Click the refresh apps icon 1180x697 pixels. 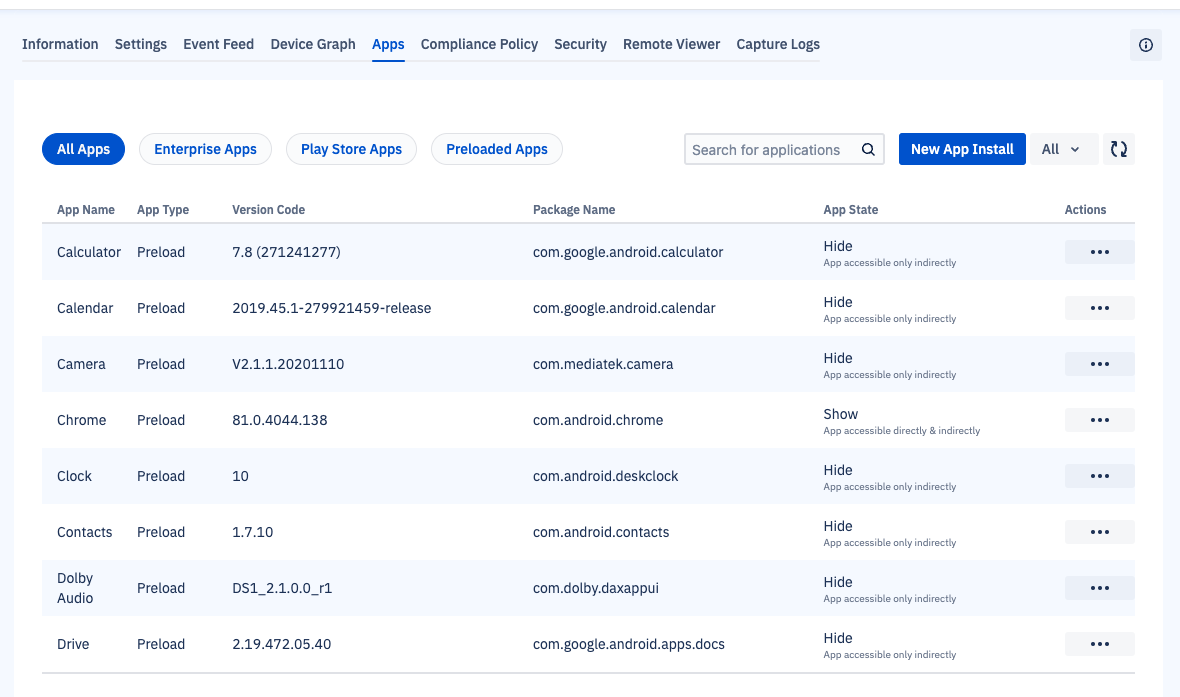1118,149
